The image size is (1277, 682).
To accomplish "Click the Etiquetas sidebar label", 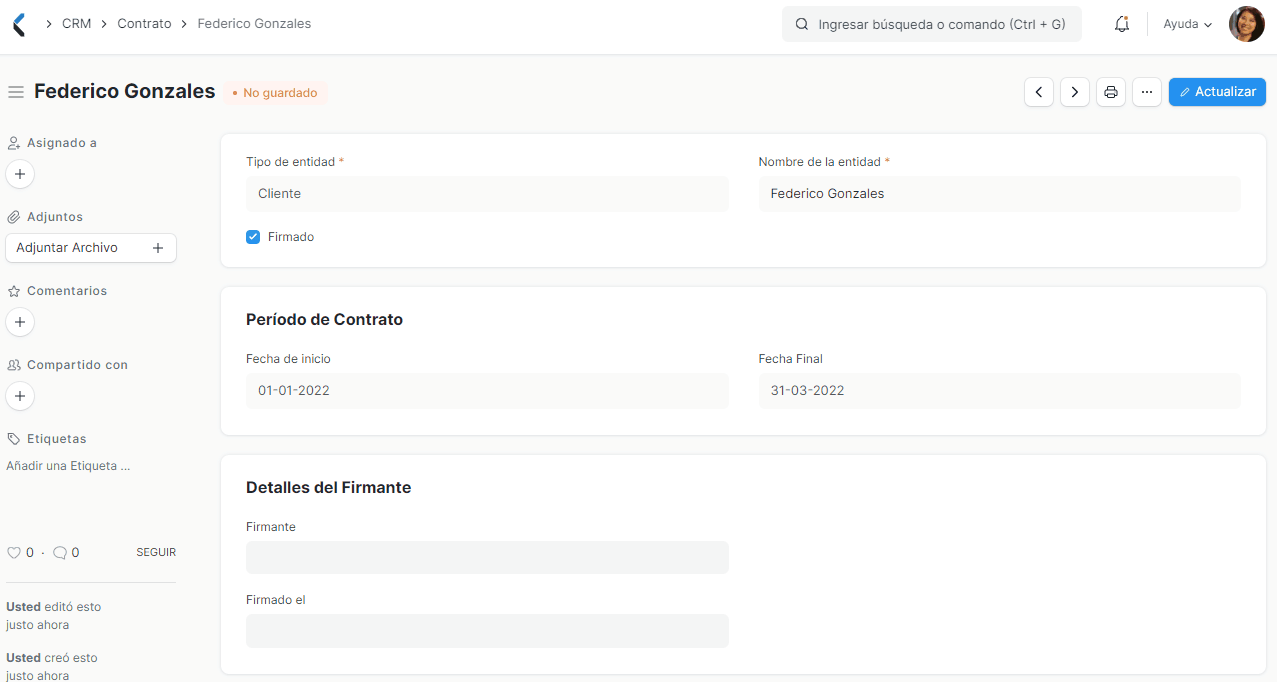I will 56,439.
